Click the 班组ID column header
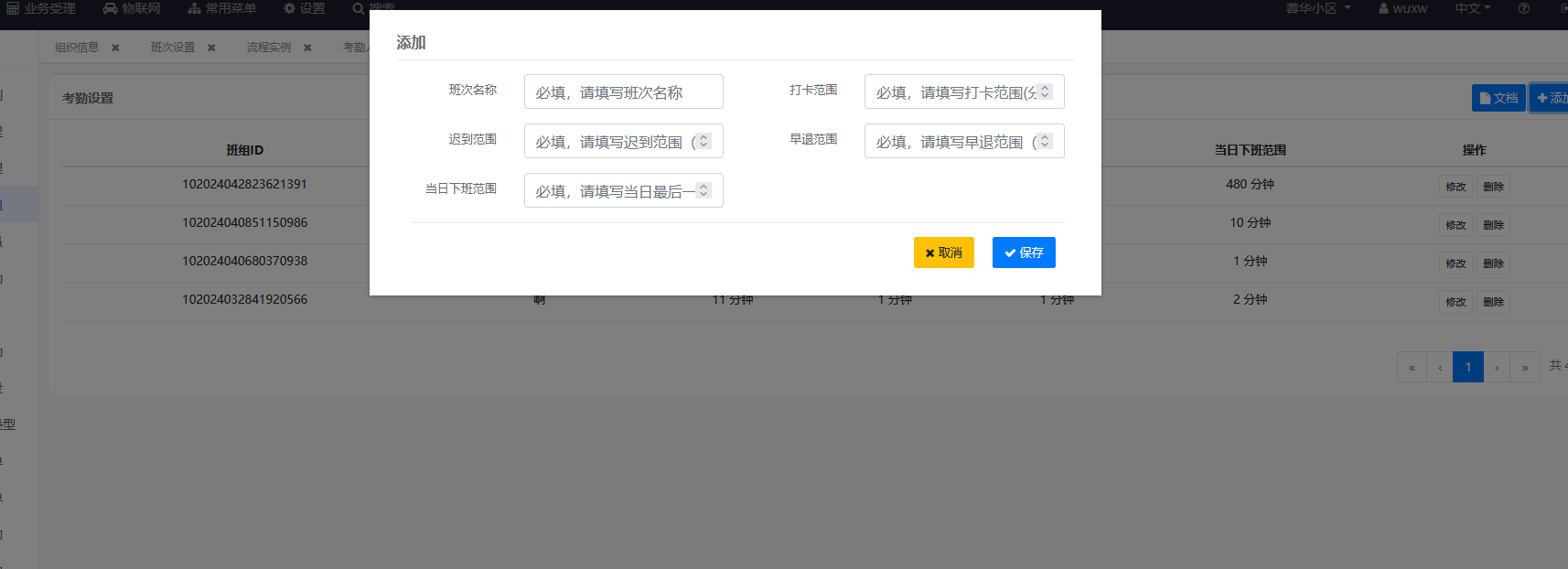1568x569 pixels. tap(244, 150)
